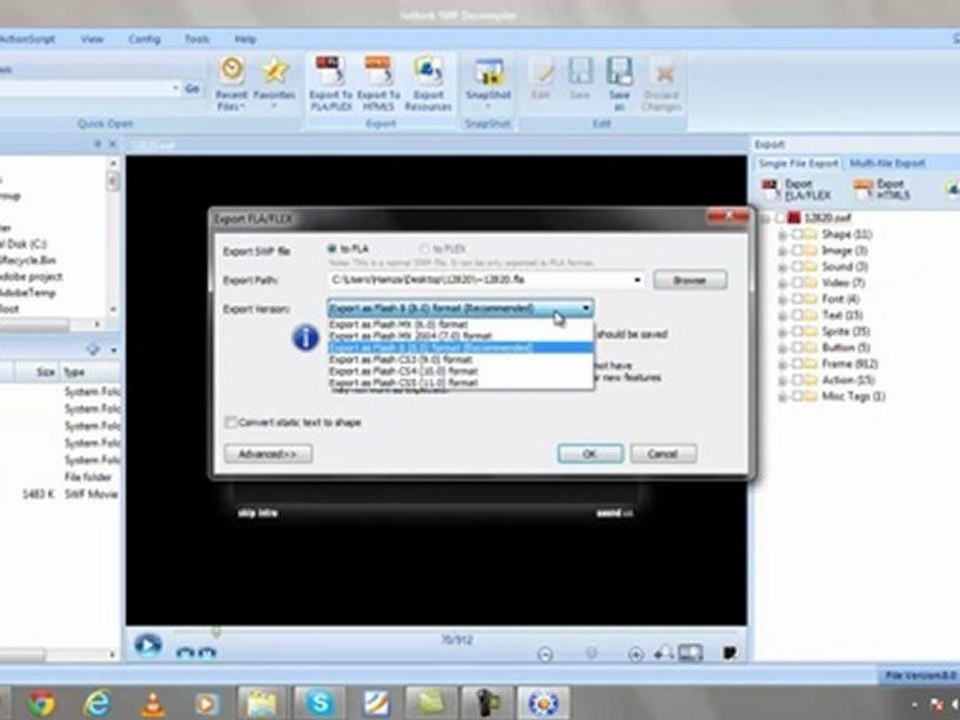Open Internet Explorer from taskbar

(97, 703)
